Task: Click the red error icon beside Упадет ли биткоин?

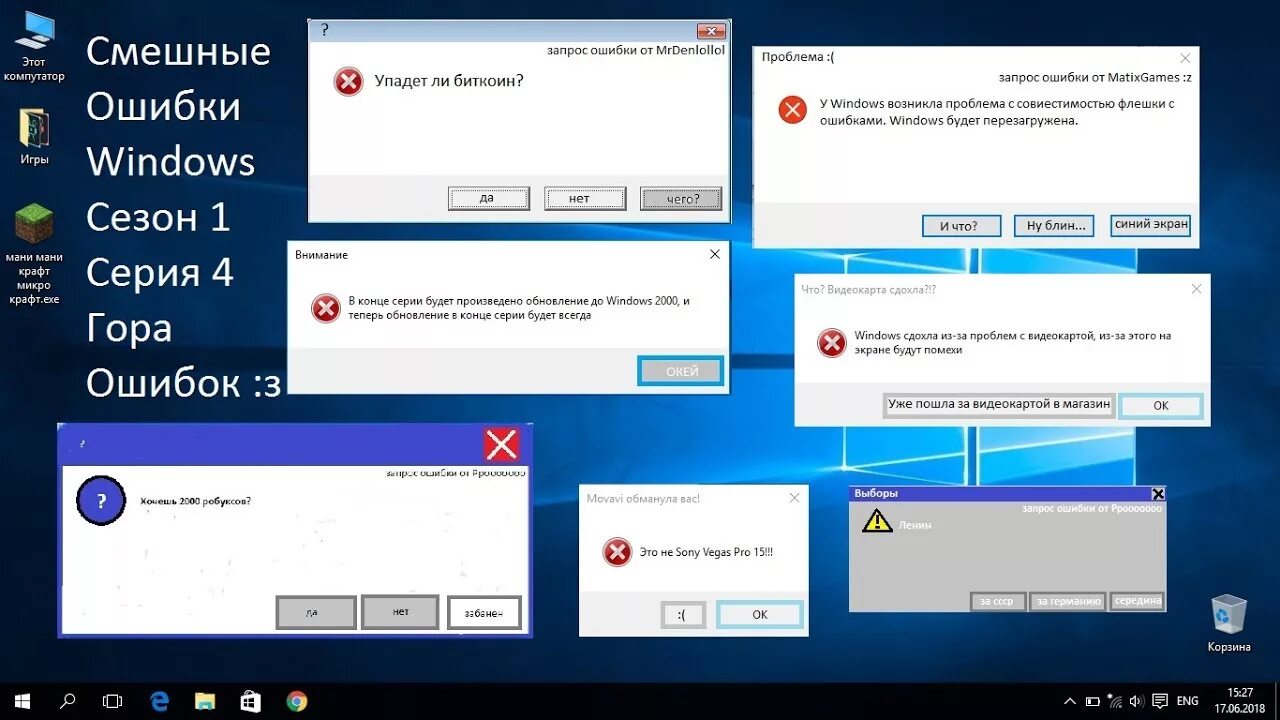Action: 348,81
